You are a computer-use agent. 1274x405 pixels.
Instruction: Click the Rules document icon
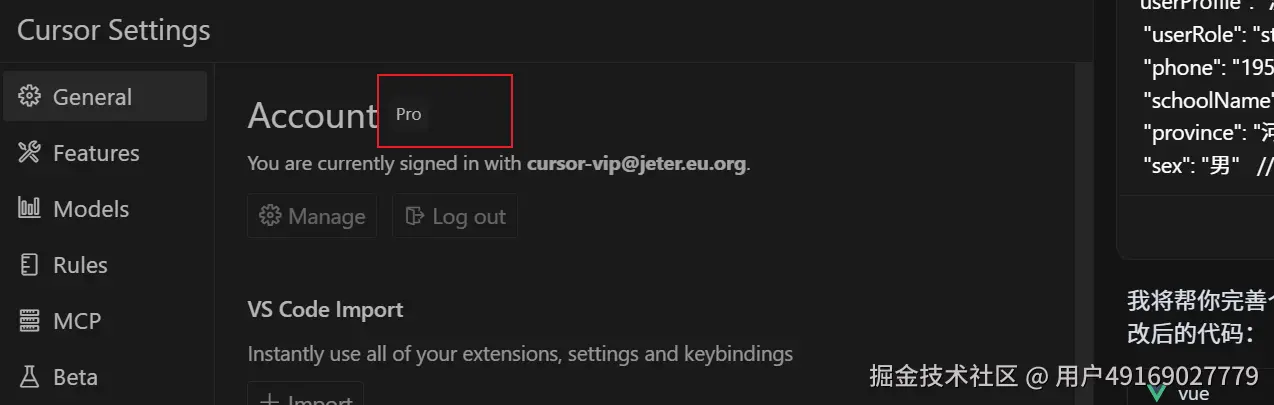pyautogui.click(x=30, y=265)
